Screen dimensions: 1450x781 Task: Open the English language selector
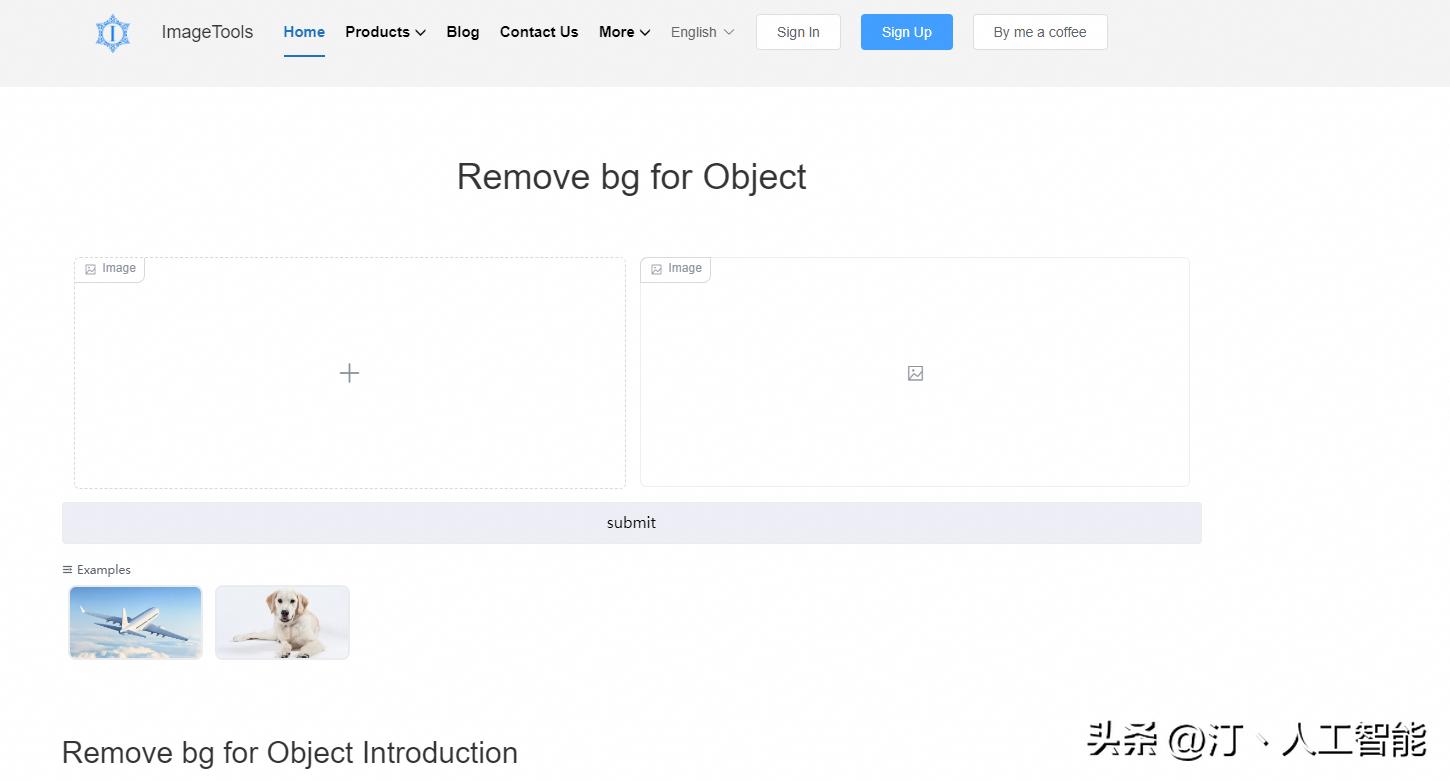(x=702, y=32)
